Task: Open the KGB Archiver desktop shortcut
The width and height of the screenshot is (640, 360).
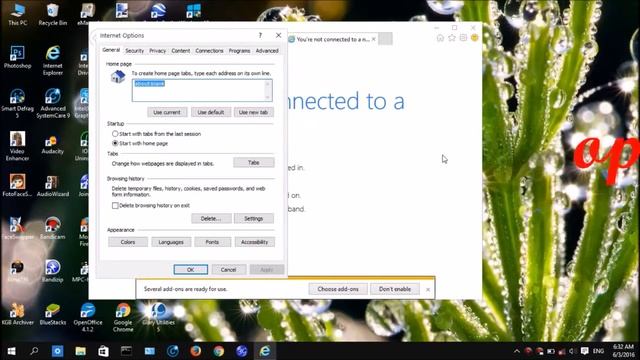Action: (17, 314)
